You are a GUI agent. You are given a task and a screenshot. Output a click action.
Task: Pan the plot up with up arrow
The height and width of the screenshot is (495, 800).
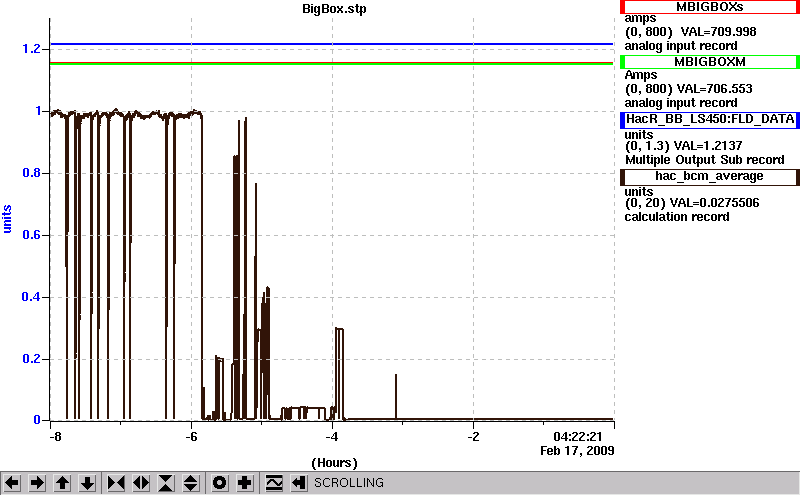point(62,483)
